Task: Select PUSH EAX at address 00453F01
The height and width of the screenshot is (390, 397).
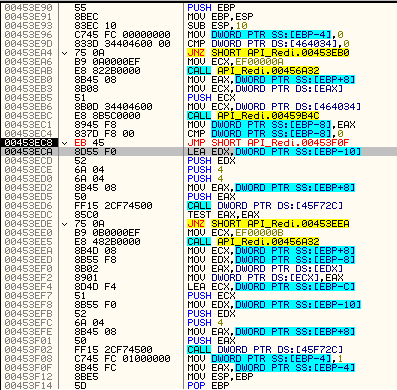Action: (x=211, y=340)
